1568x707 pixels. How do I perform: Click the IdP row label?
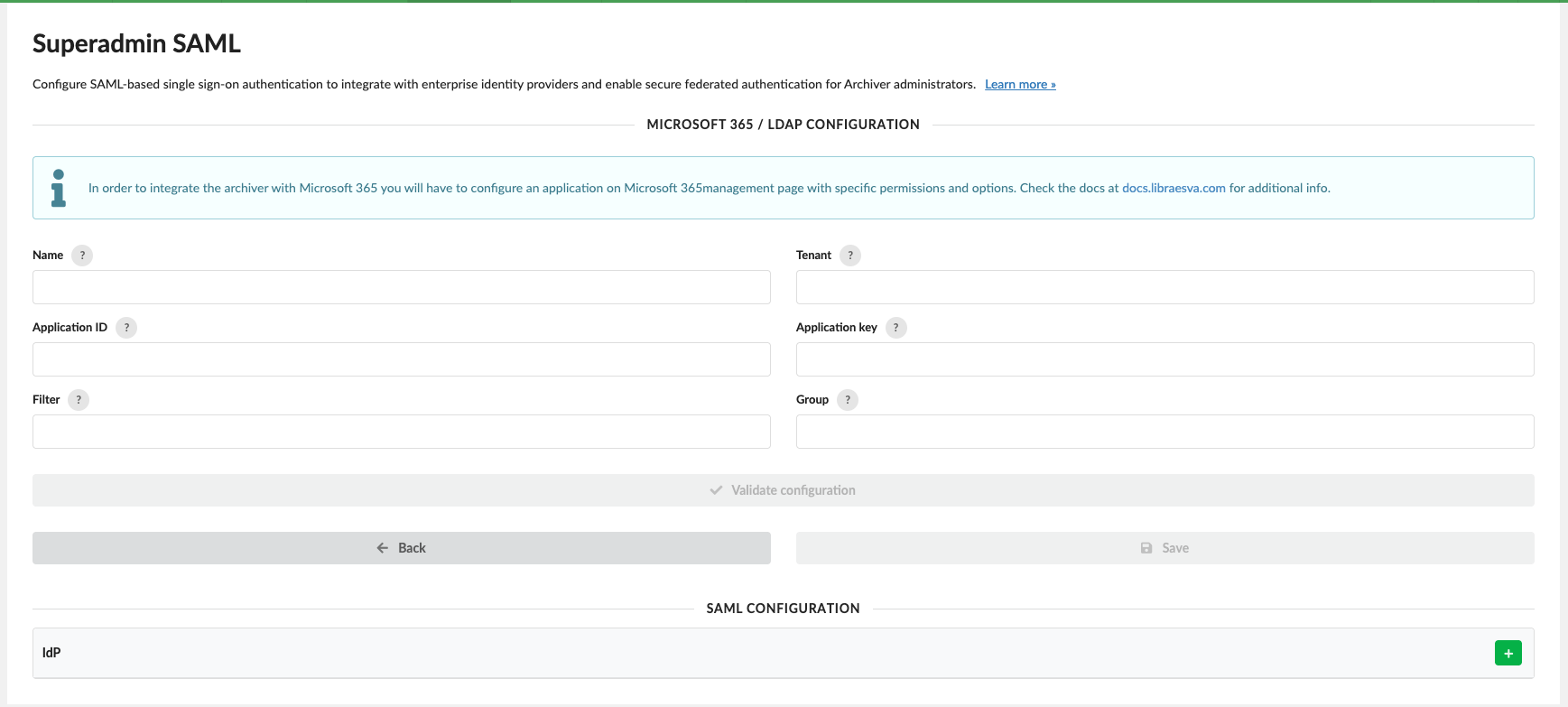click(x=51, y=653)
